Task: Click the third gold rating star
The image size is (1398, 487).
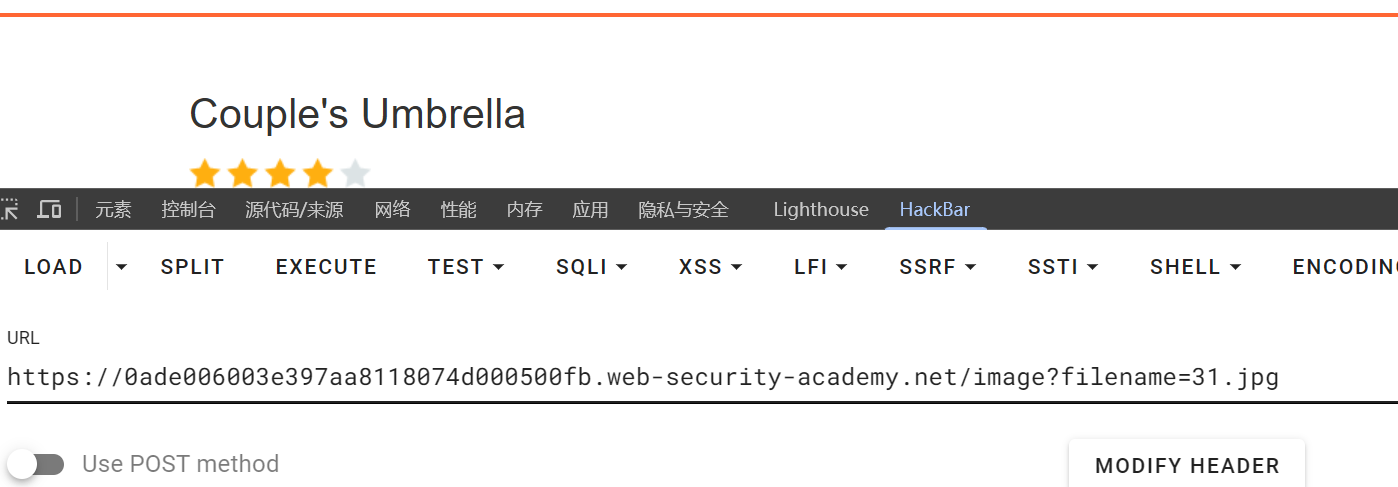Action: (x=280, y=174)
